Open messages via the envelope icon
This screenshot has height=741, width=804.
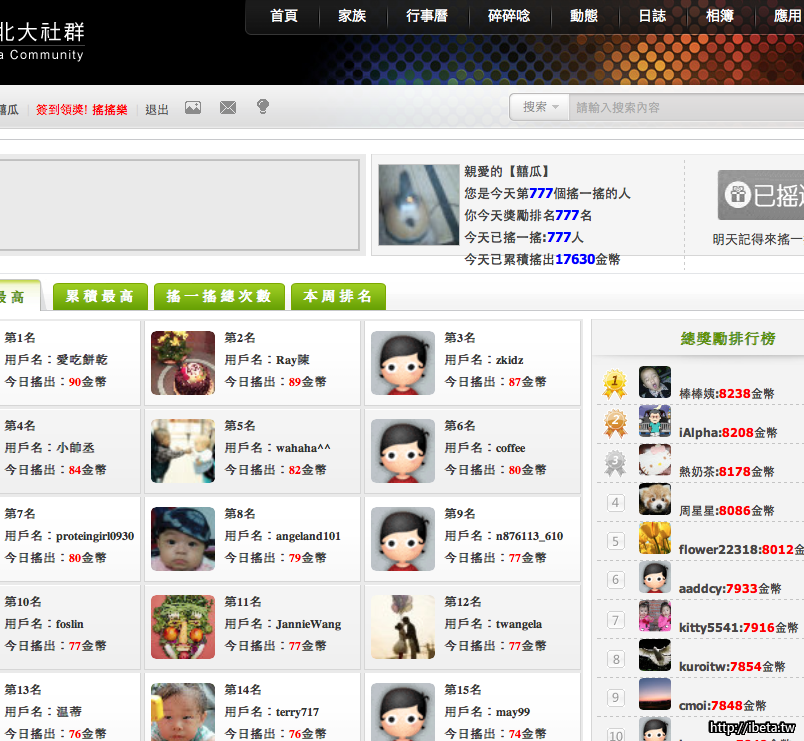(x=228, y=108)
